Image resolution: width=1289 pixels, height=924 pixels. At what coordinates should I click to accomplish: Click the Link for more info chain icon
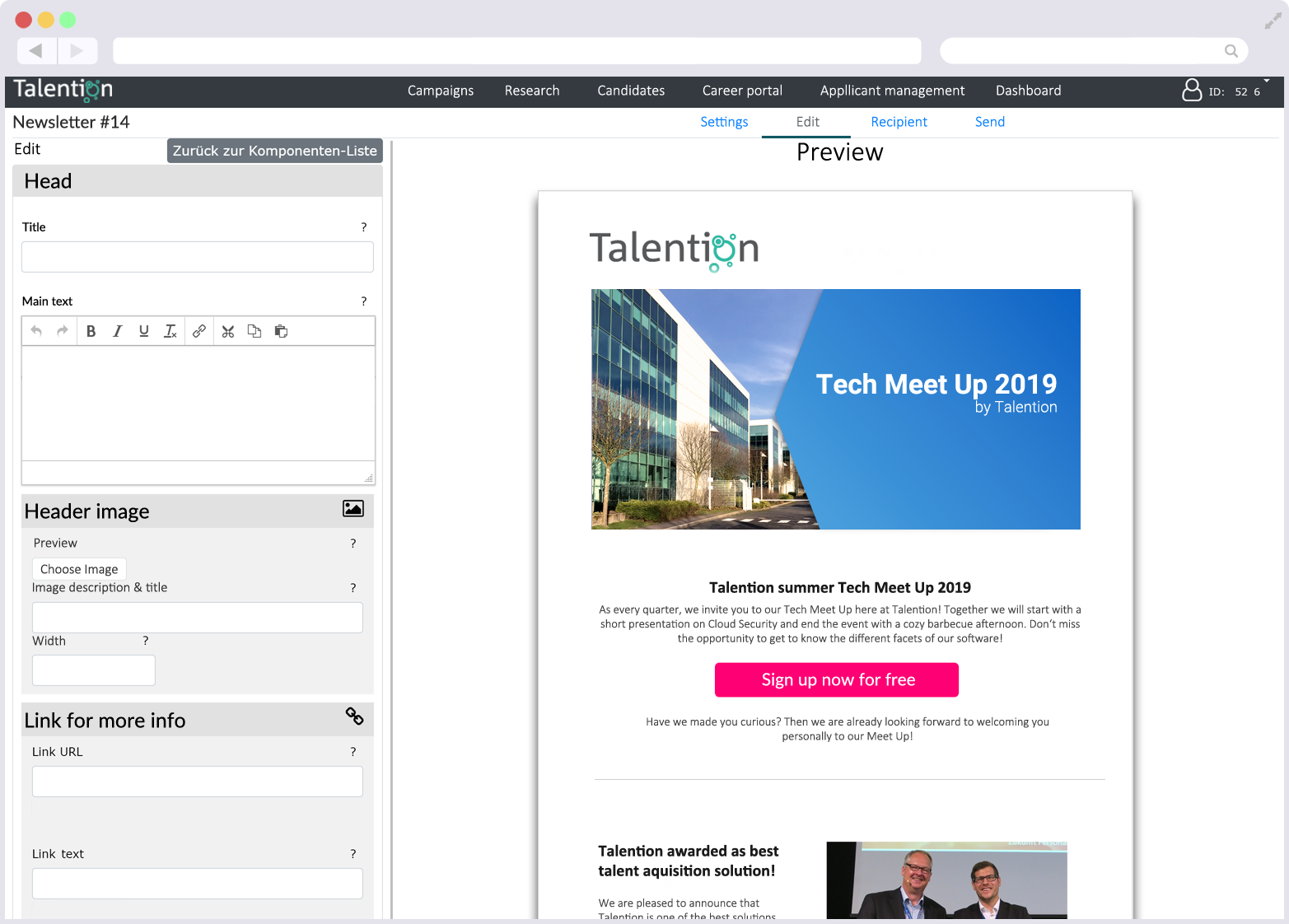click(x=354, y=716)
